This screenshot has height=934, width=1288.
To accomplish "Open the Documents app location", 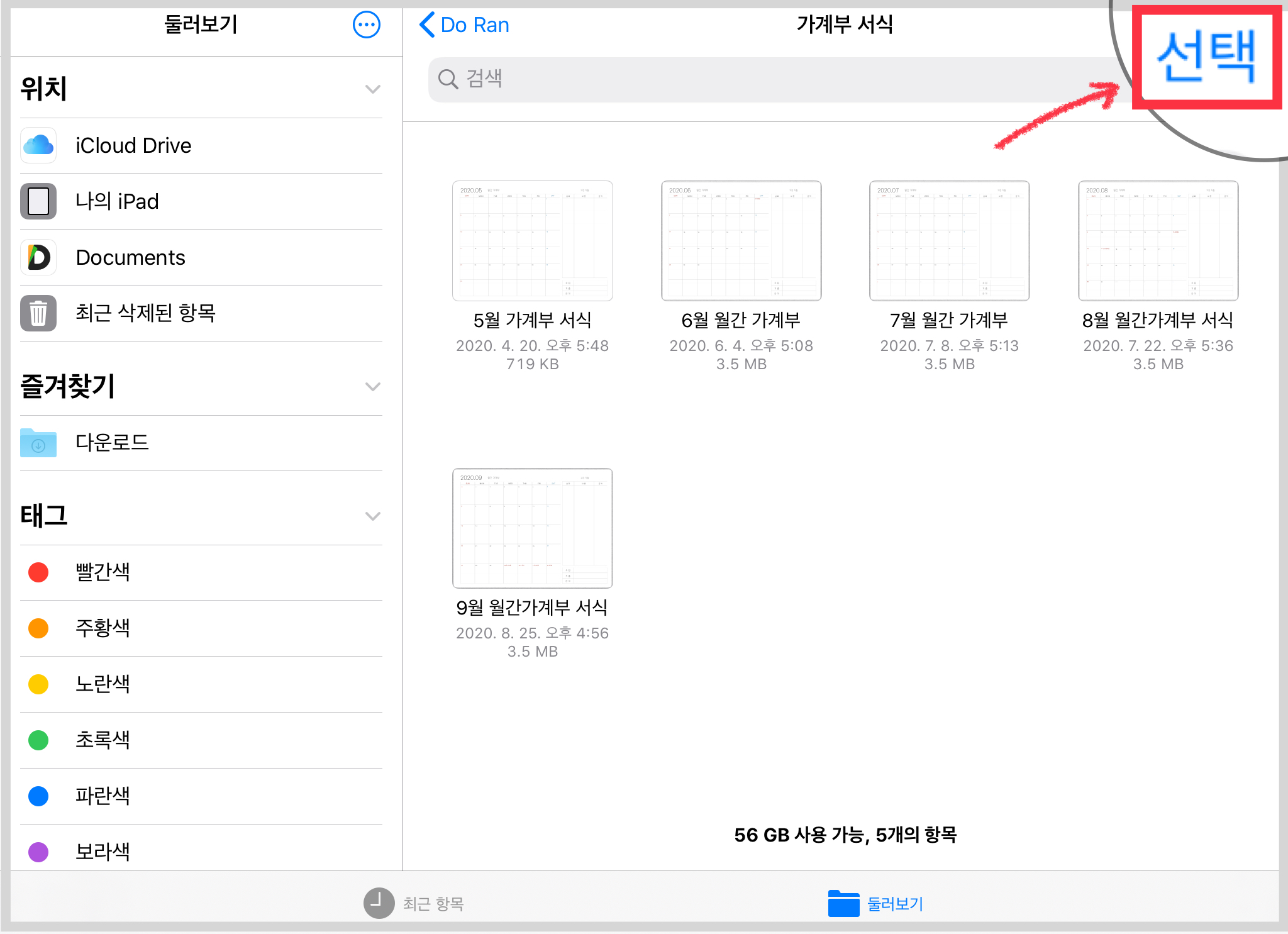I will (x=130, y=257).
